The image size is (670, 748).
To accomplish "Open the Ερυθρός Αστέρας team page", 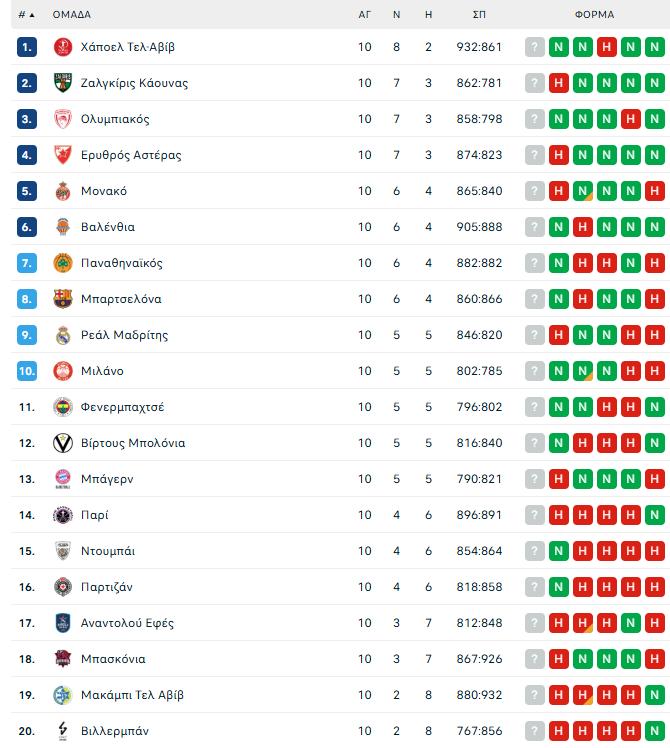I will pyautogui.click(x=131, y=155).
